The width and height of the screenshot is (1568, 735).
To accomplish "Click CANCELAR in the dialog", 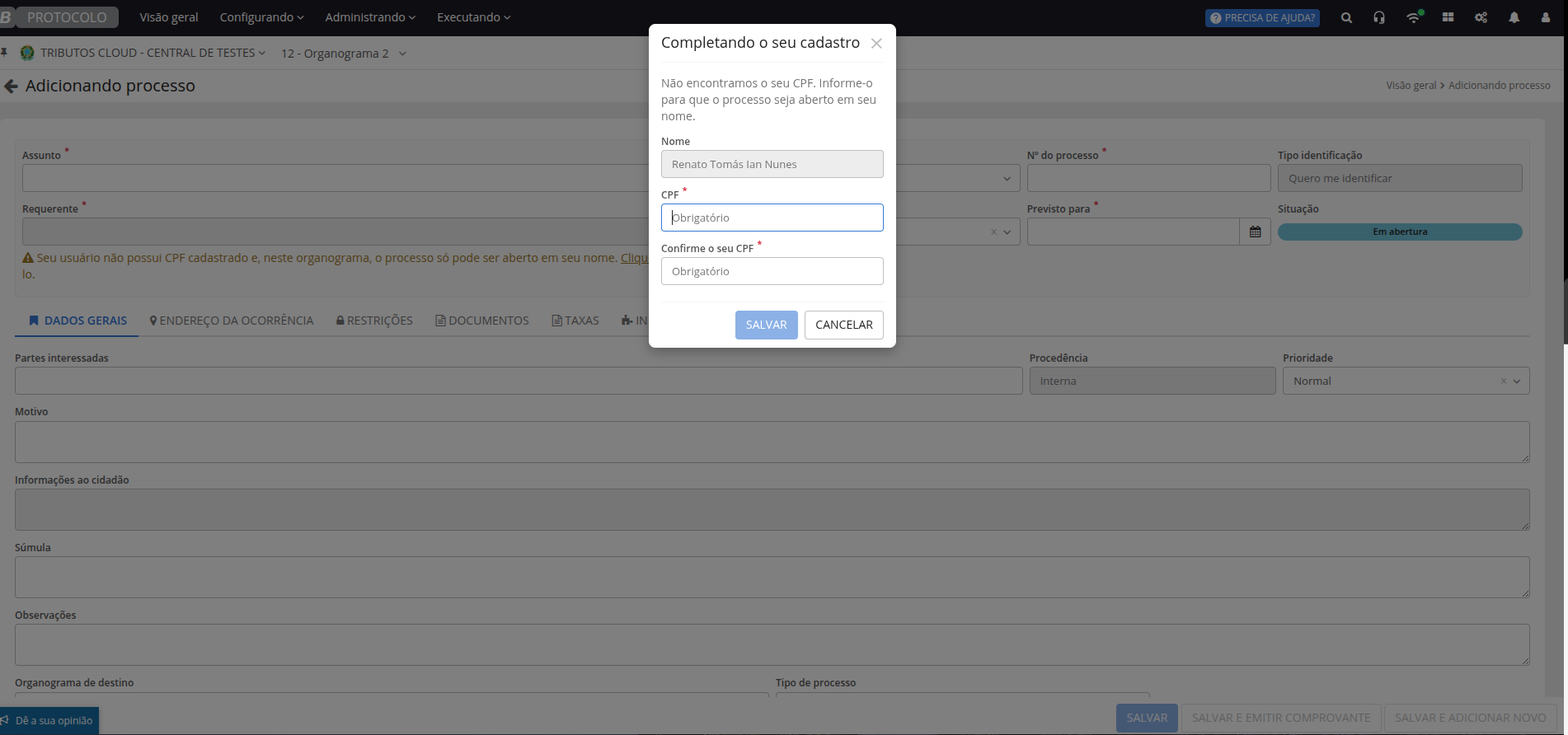I will point(844,325).
